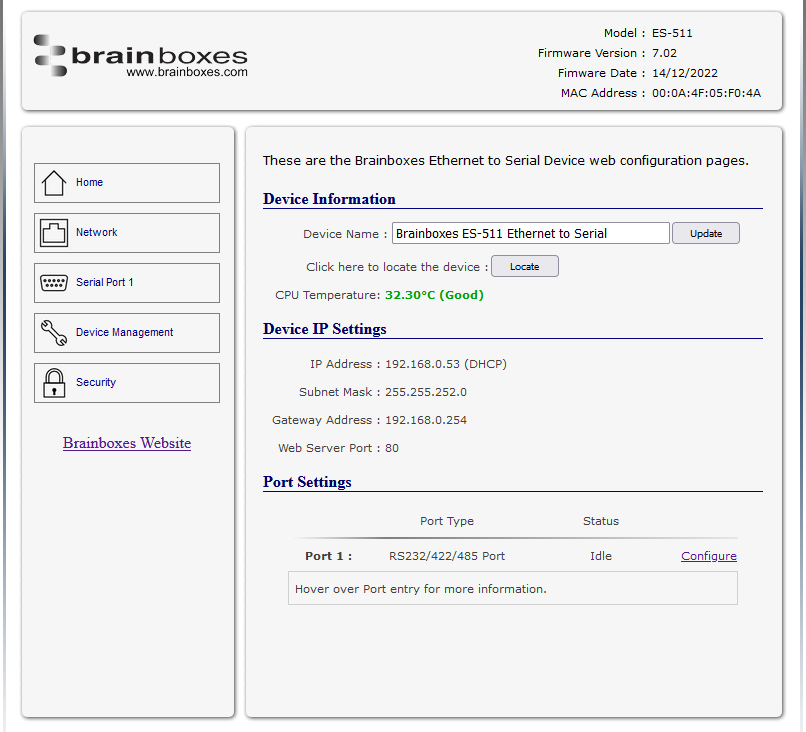Follow the Brainboxes Website link
The image size is (806, 732).
pyautogui.click(x=127, y=443)
